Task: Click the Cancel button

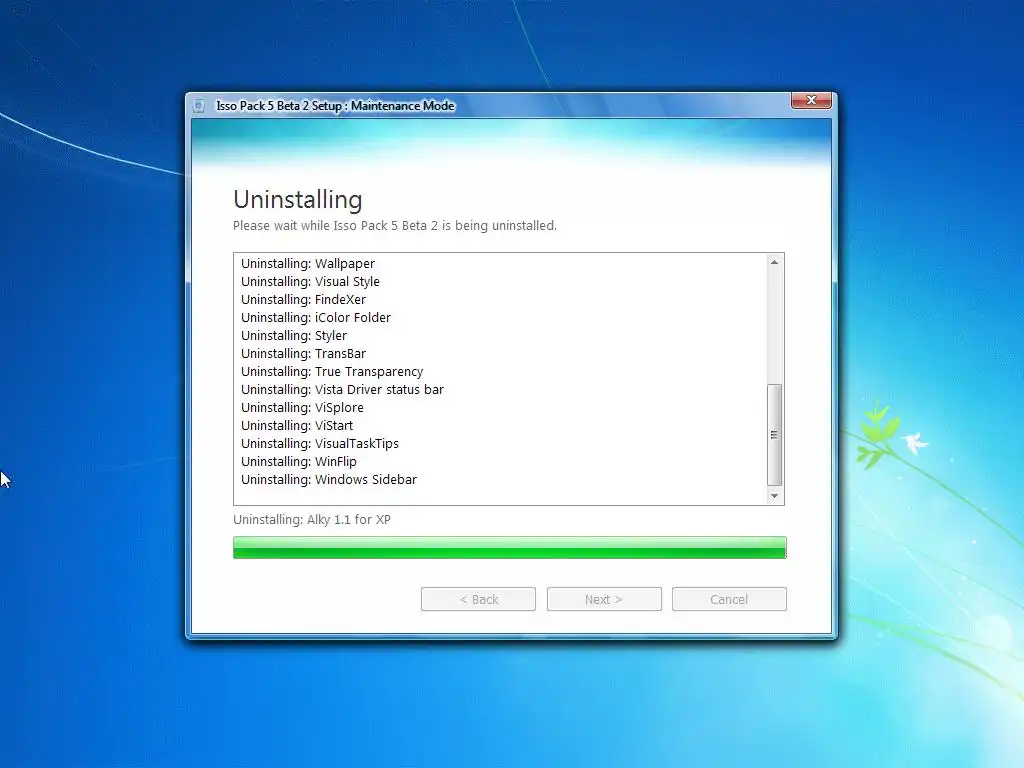Action: (729, 599)
